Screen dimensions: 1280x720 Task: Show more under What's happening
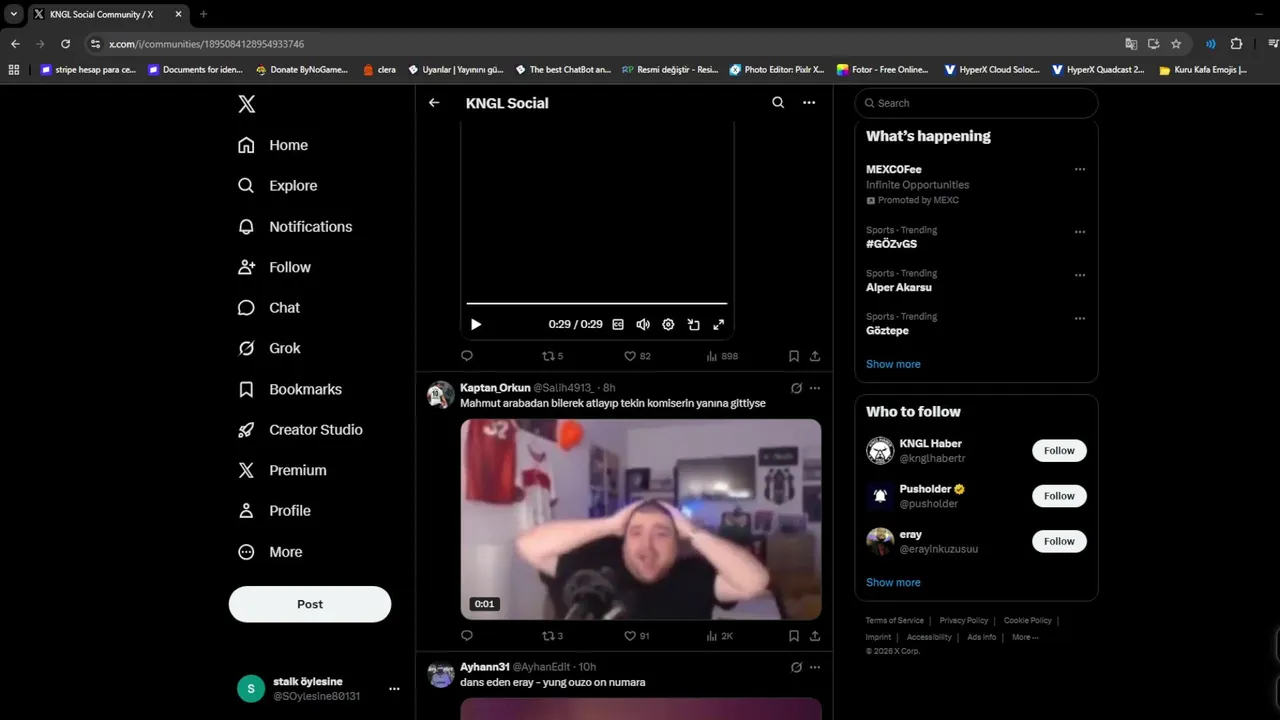[893, 364]
